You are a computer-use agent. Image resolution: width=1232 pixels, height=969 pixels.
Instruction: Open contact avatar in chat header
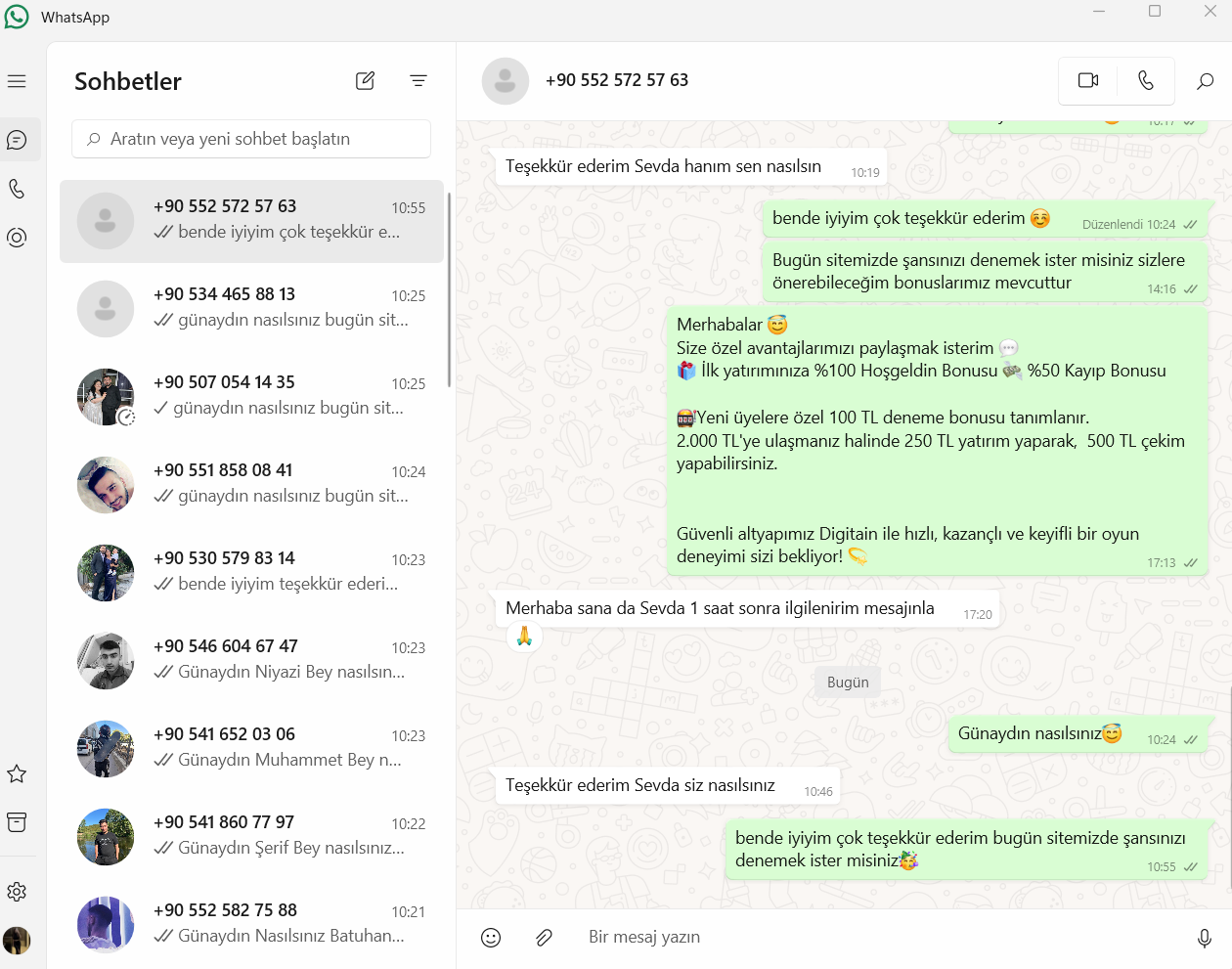coord(506,81)
